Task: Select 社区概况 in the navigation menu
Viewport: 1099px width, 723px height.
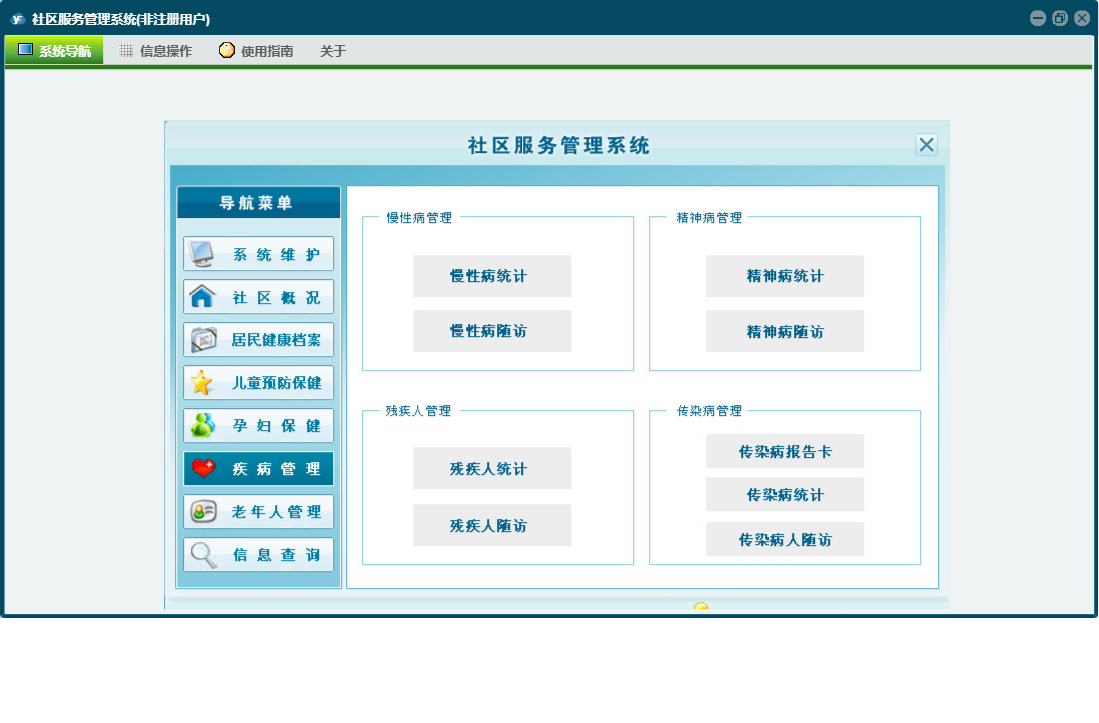Action: [259, 297]
